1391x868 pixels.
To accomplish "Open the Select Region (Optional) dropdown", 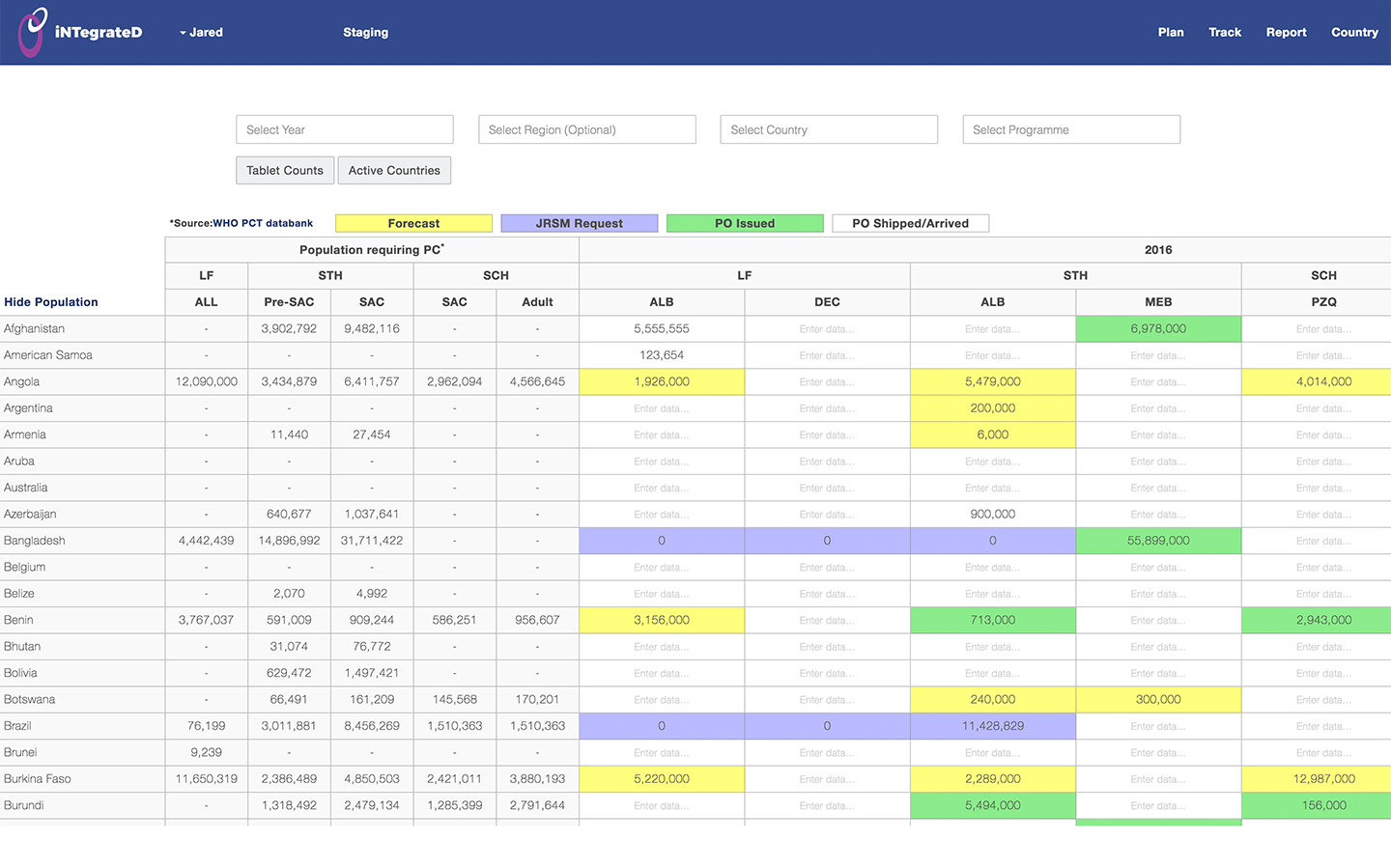I will click(587, 129).
